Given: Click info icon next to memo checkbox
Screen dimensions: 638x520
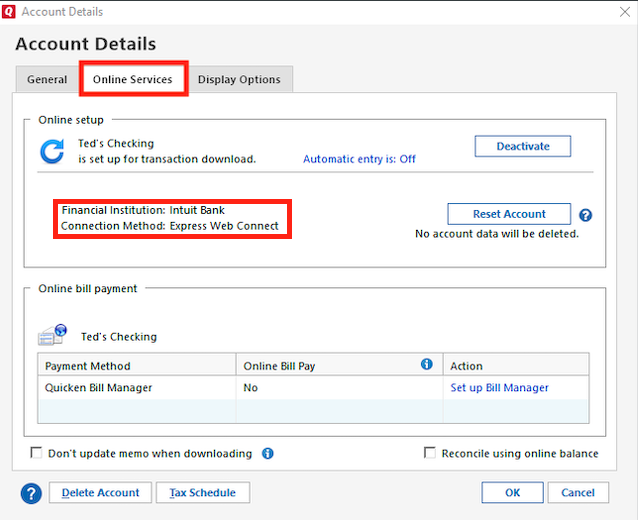Looking at the screenshot, I should (267, 453).
